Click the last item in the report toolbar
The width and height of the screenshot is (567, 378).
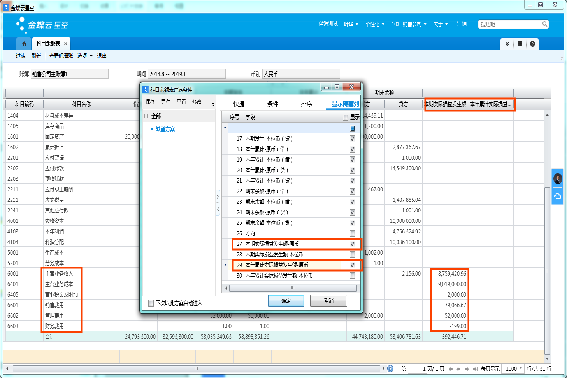101,55
